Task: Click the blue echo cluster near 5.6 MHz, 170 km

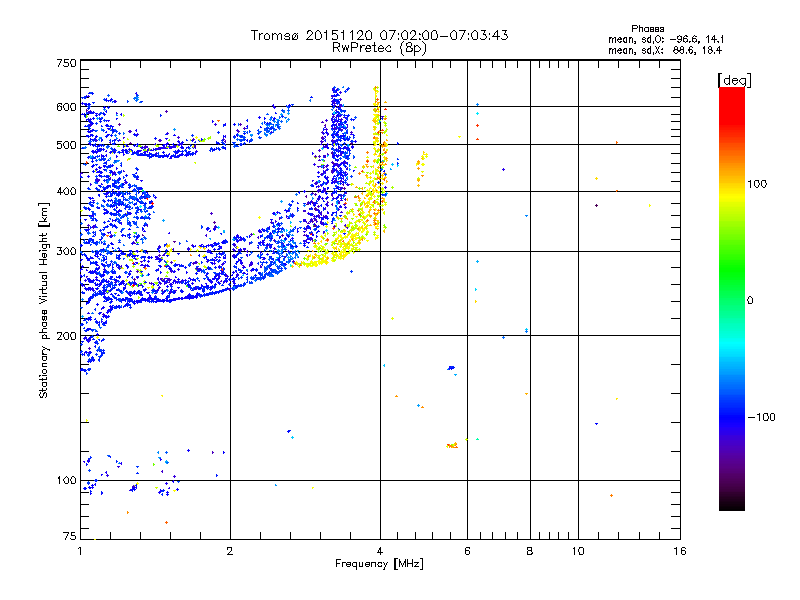Action: point(451,368)
